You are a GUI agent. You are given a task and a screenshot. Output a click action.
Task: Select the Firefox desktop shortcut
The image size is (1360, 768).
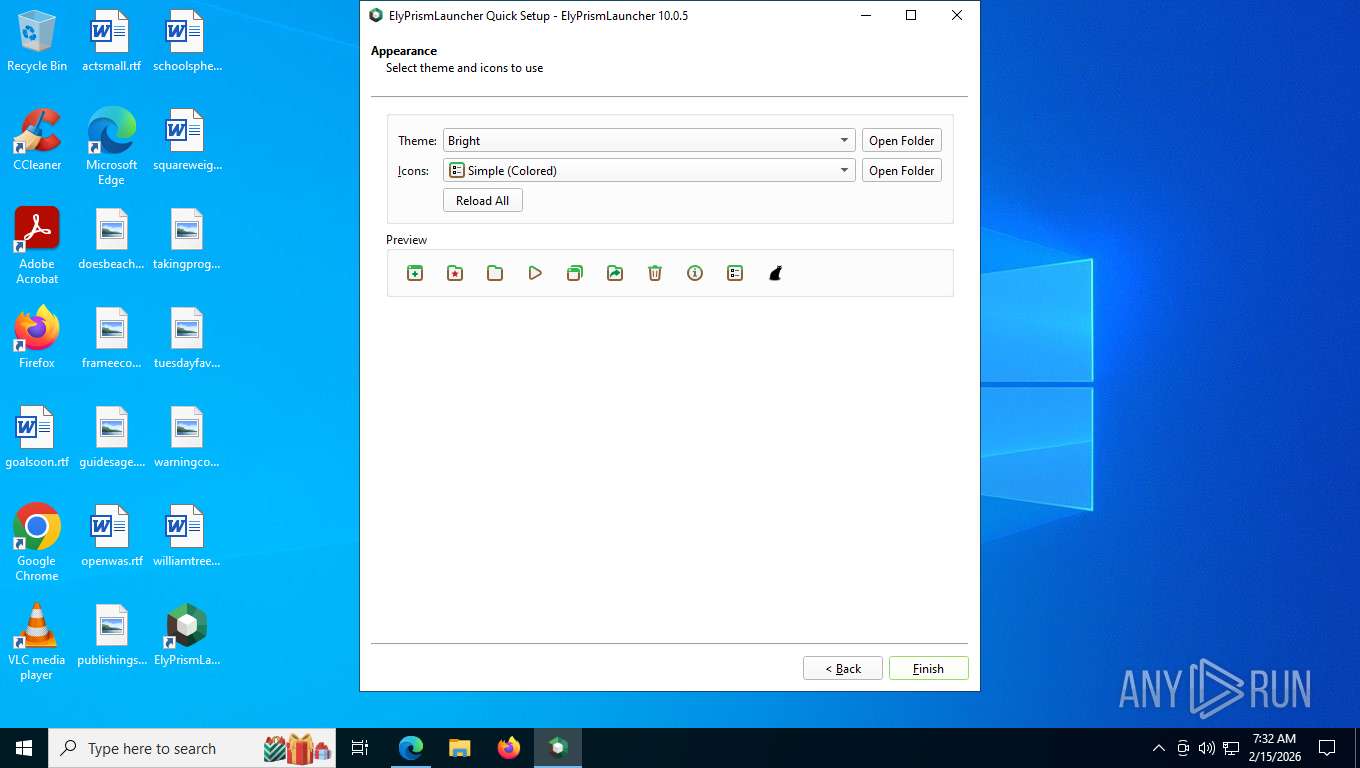point(37,338)
